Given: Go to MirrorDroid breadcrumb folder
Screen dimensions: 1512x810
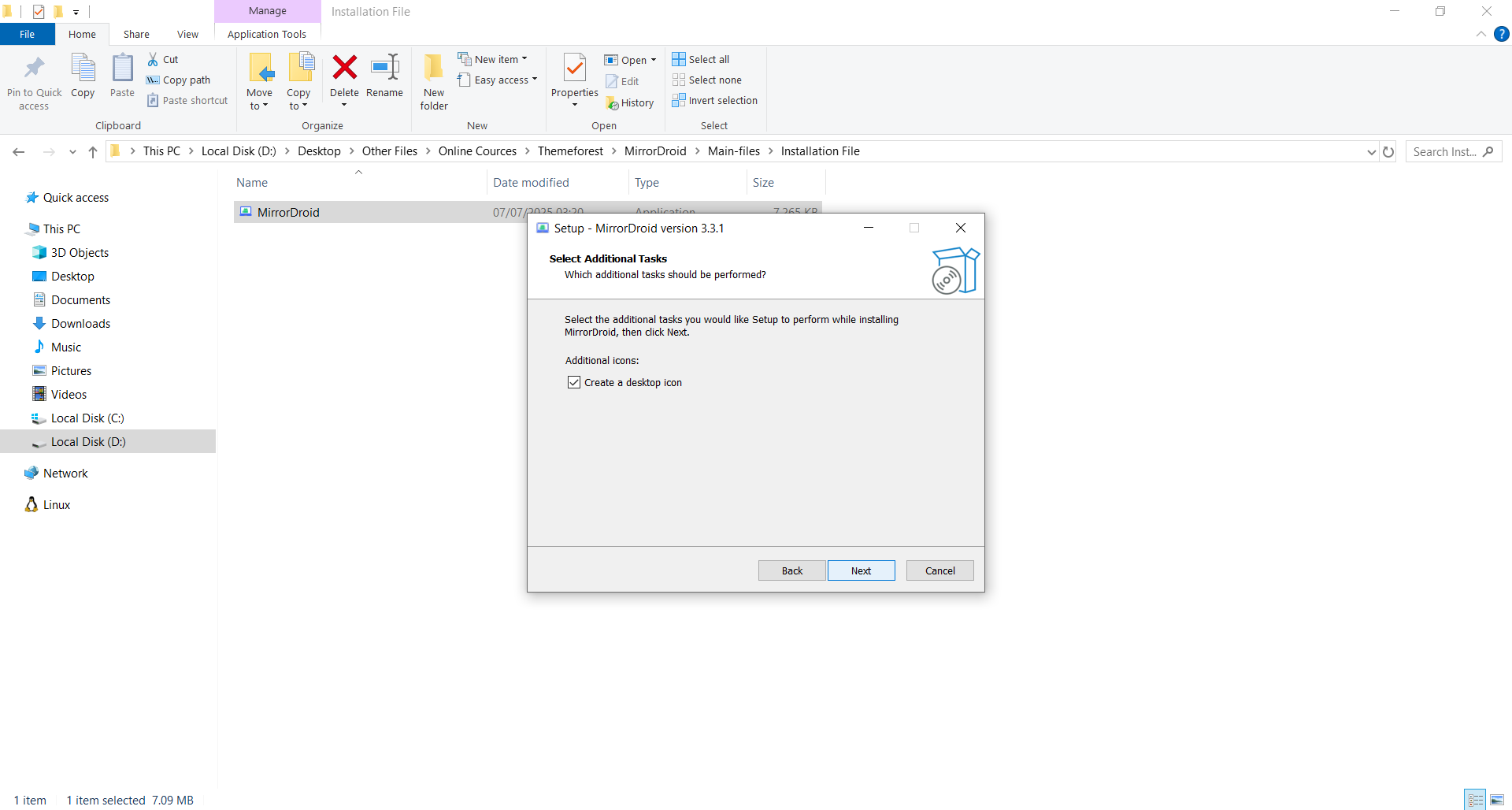Looking at the screenshot, I should coord(655,151).
